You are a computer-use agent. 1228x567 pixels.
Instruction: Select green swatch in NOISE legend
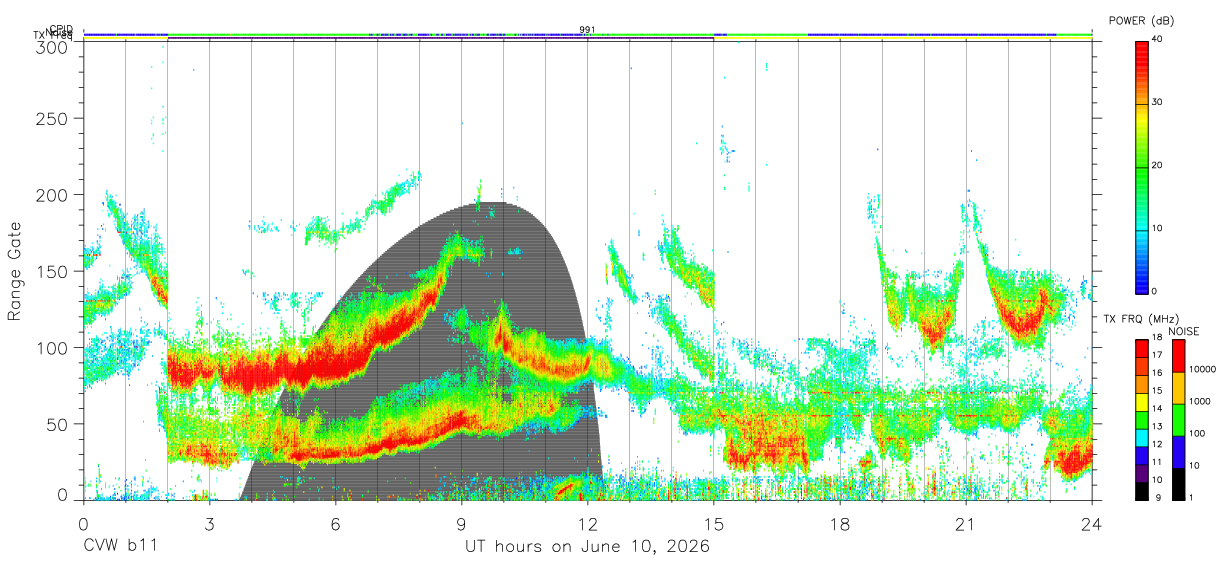[x=1178, y=420]
